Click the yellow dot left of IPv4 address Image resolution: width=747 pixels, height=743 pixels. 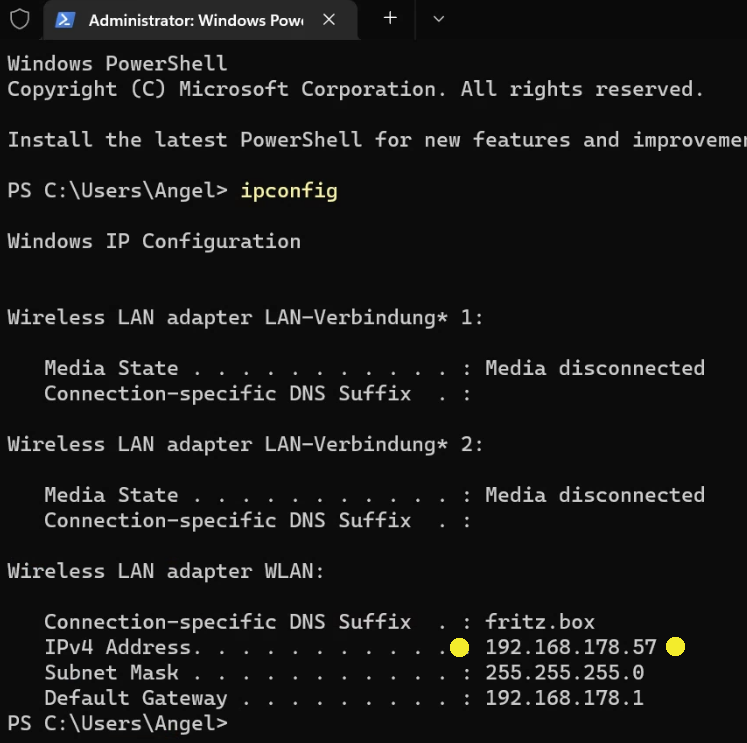459,647
